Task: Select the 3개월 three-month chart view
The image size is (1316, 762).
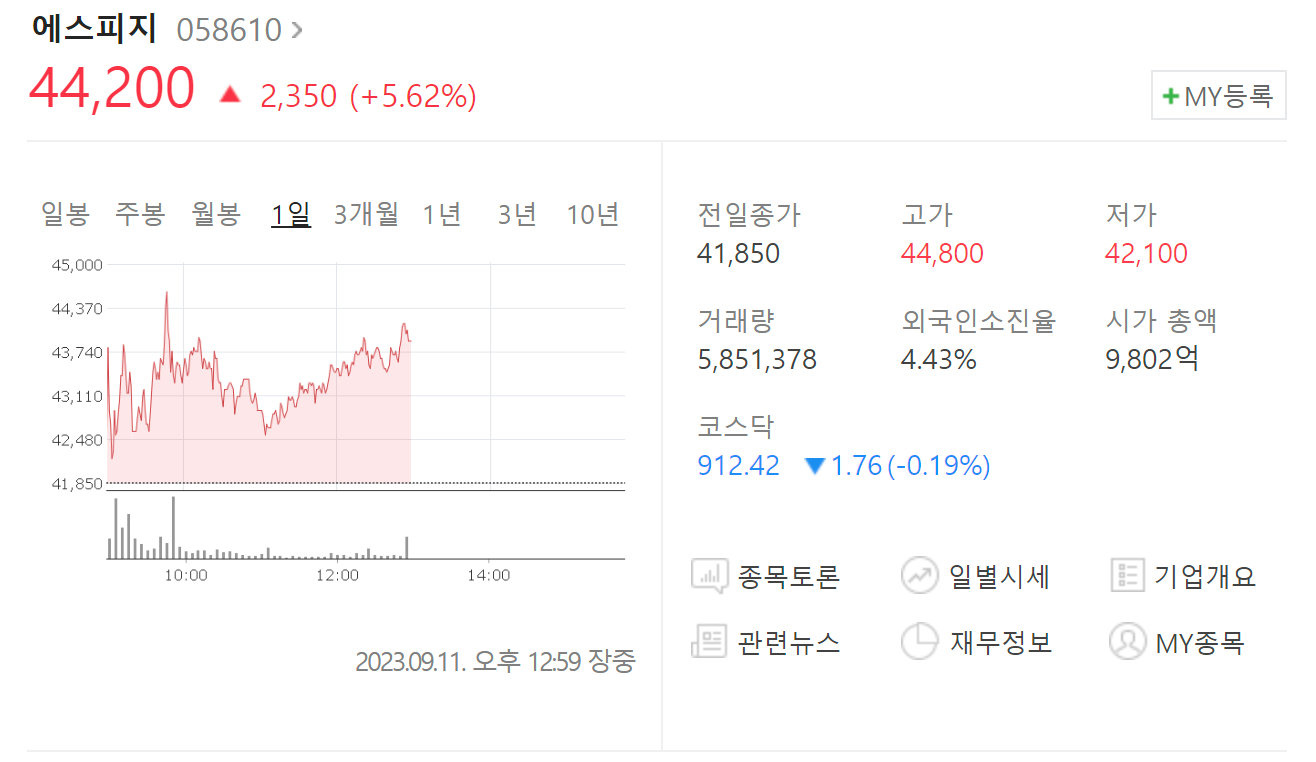Action: 365,213
